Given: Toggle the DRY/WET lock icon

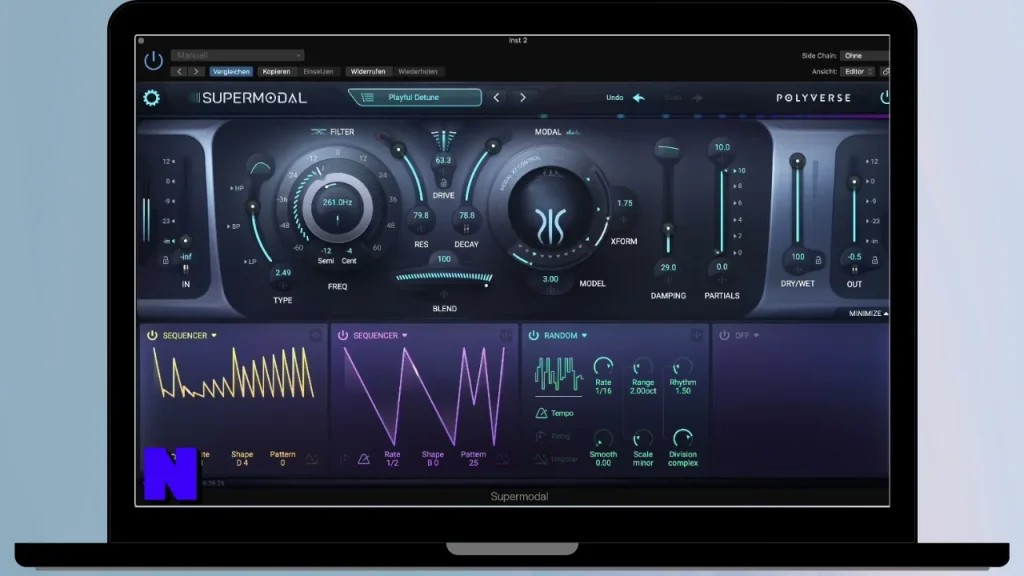Looking at the screenshot, I should (x=818, y=260).
